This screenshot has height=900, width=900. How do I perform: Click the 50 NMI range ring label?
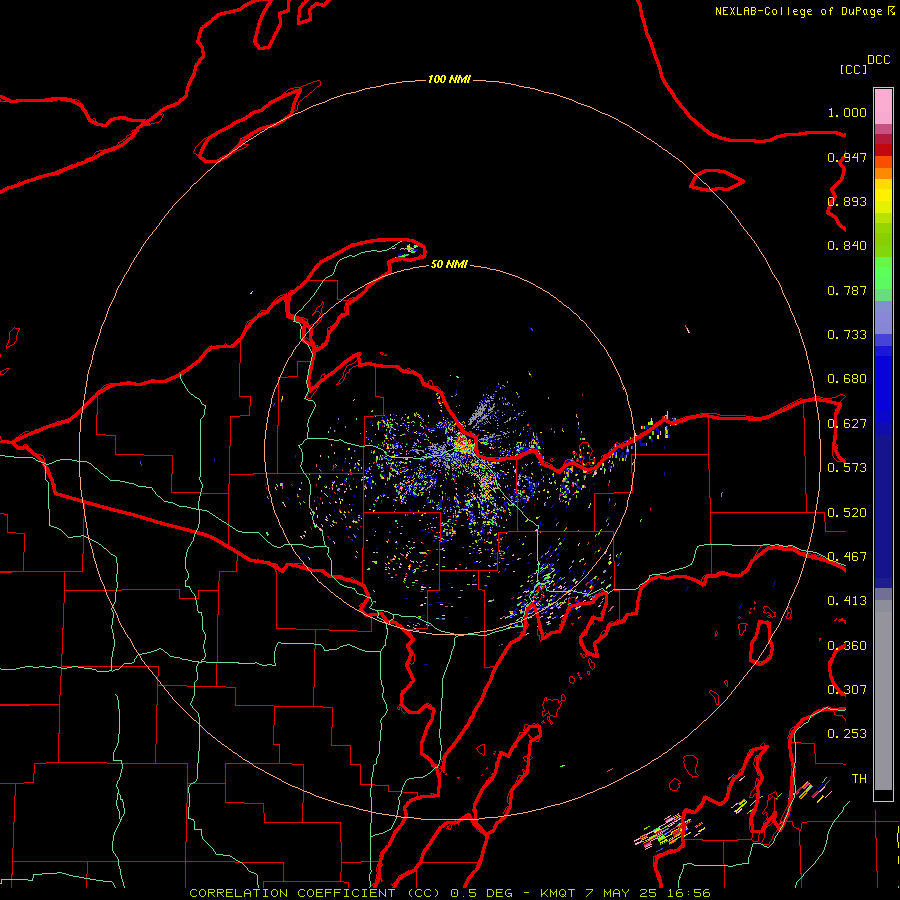pyautogui.click(x=449, y=264)
